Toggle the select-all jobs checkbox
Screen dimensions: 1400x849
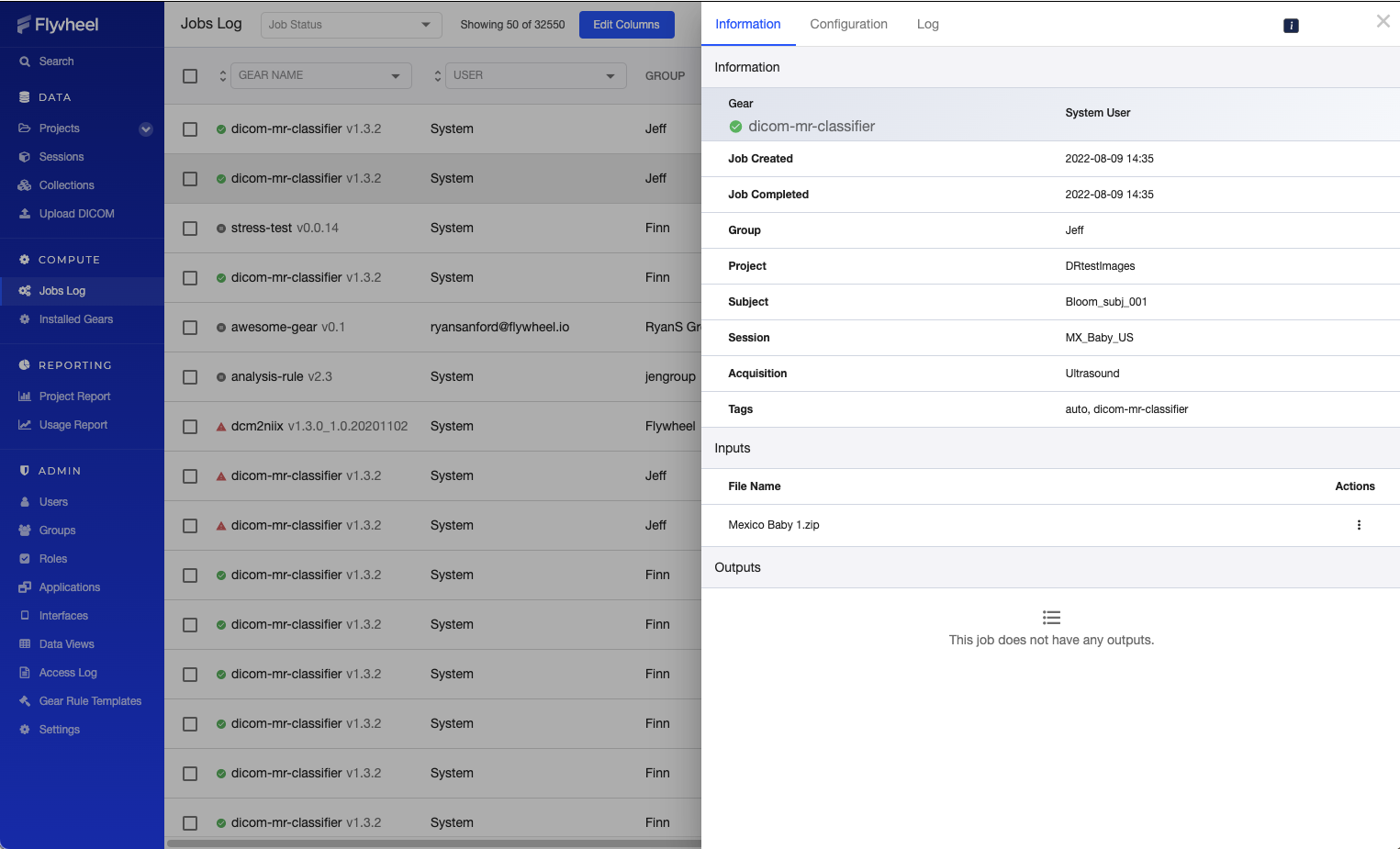[x=190, y=76]
